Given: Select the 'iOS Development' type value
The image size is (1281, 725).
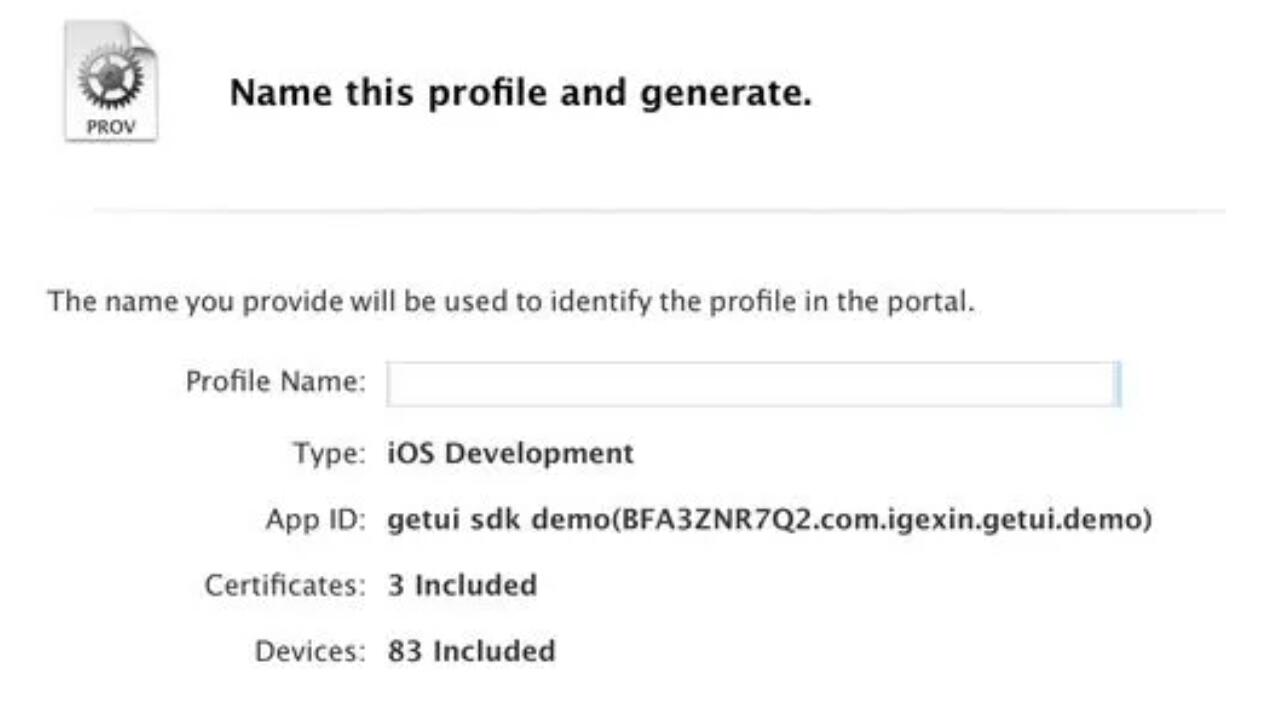Looking at the screenshot, I should pos(510,453).
